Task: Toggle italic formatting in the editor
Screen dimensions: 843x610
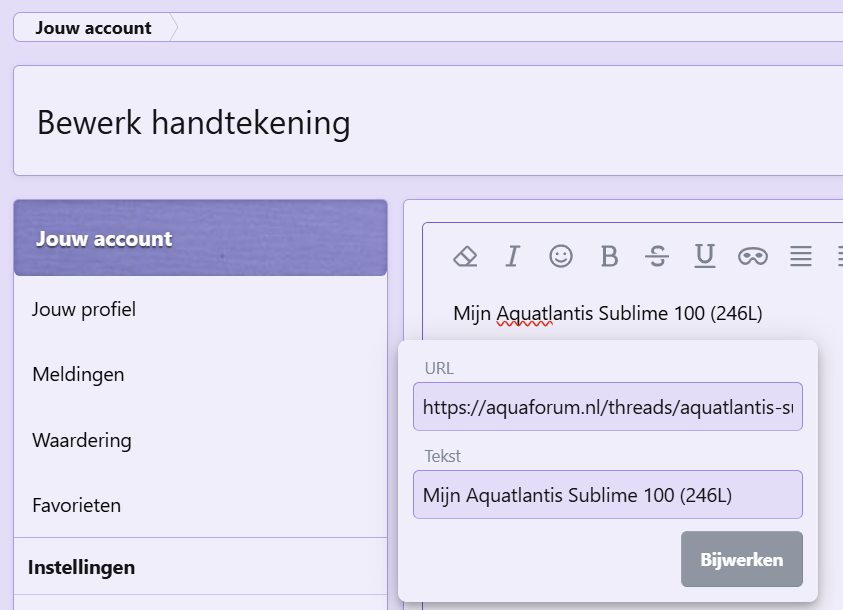Action: pos(513,256)
